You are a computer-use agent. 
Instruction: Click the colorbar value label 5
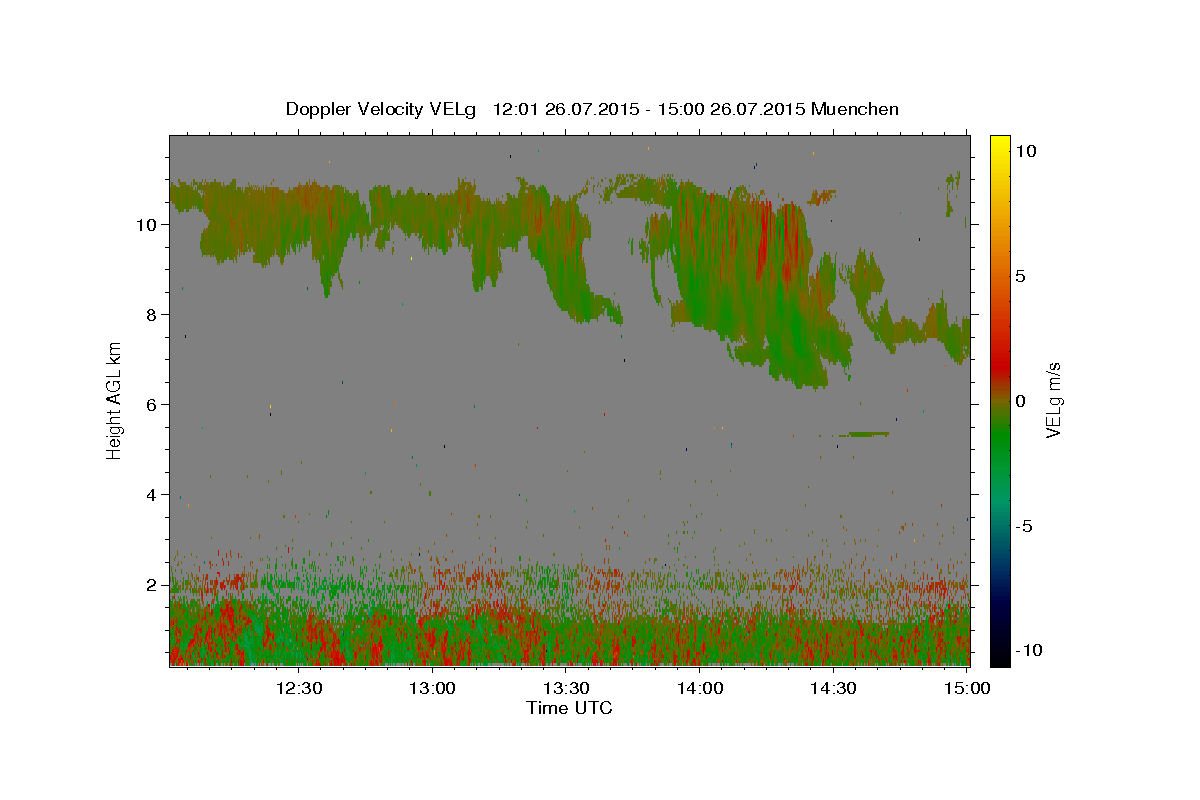[1021, 276]
